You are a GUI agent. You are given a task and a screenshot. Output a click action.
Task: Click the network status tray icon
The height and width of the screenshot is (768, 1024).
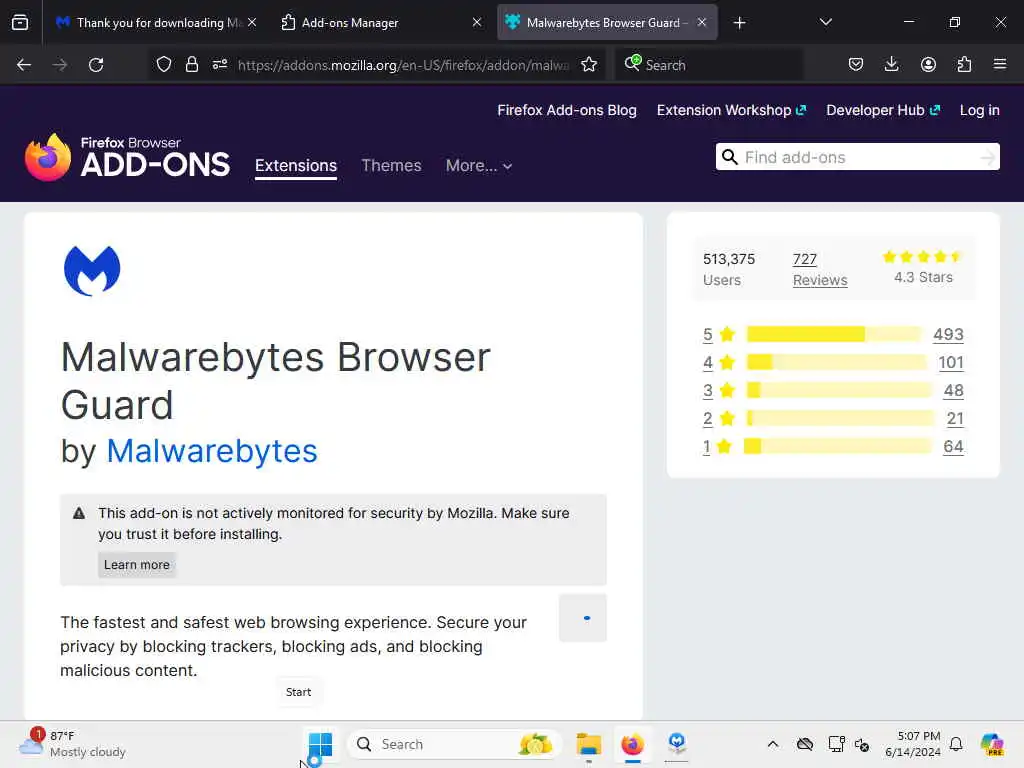836,744
